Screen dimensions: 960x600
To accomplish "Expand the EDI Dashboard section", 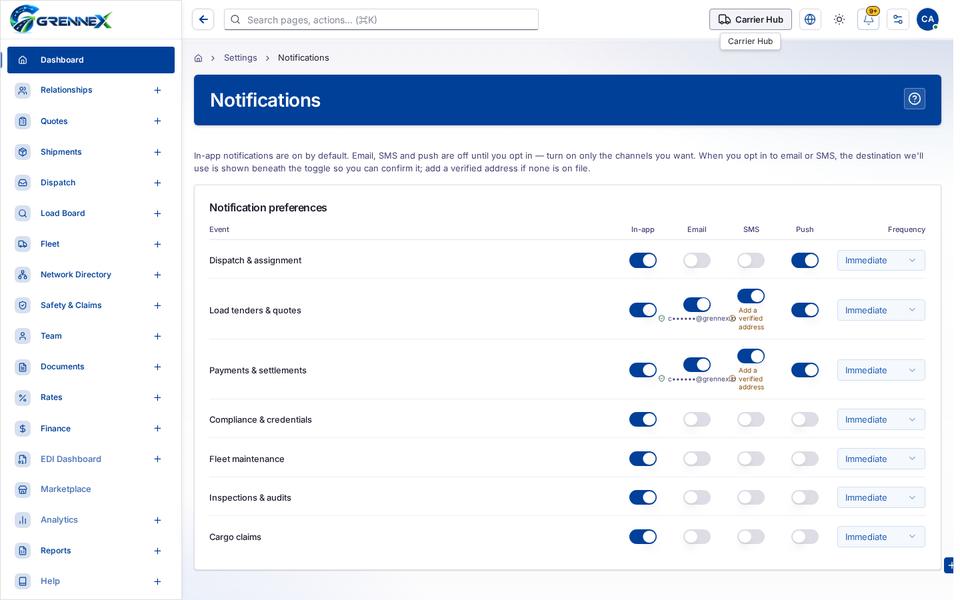I will point(157,459).
